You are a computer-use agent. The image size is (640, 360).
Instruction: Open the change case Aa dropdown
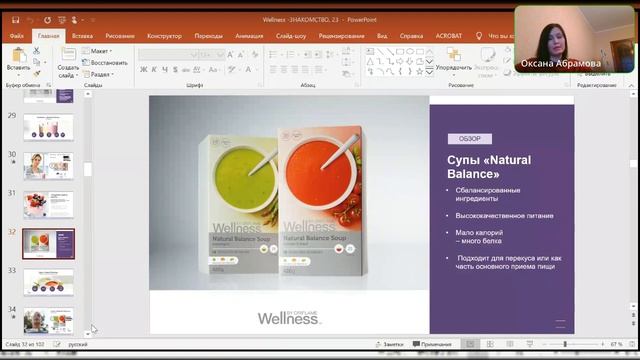(213, 70)
